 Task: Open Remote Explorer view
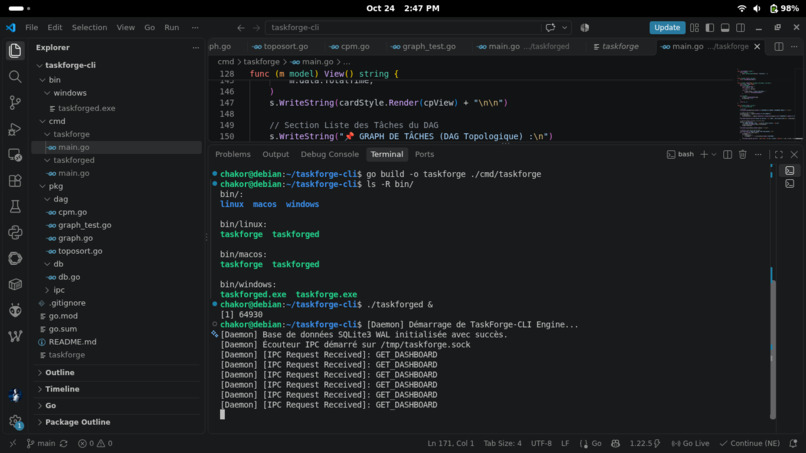(x=15, y=155)
